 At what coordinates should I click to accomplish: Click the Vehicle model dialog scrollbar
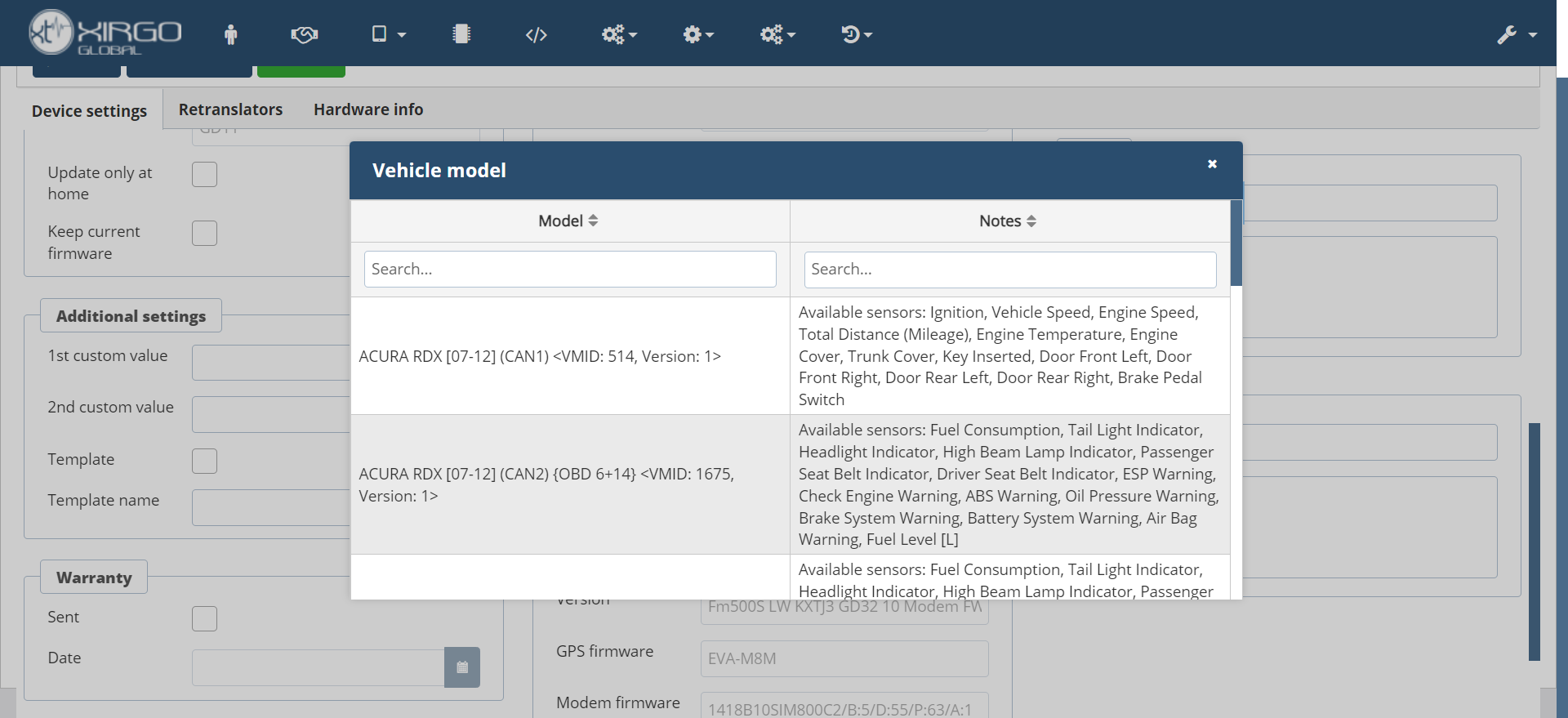point(1236,243)
